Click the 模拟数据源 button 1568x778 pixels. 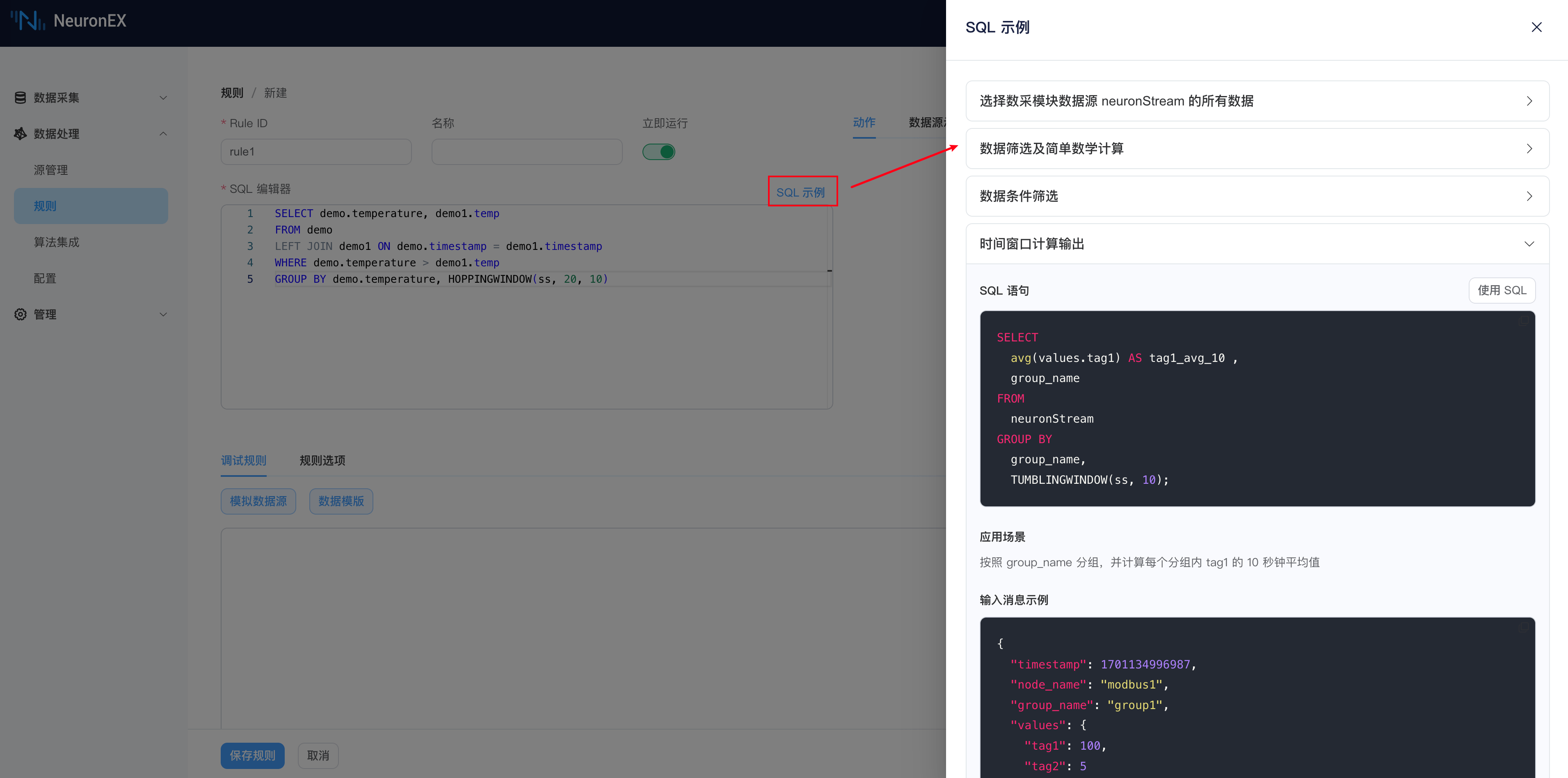coord(258,501)
